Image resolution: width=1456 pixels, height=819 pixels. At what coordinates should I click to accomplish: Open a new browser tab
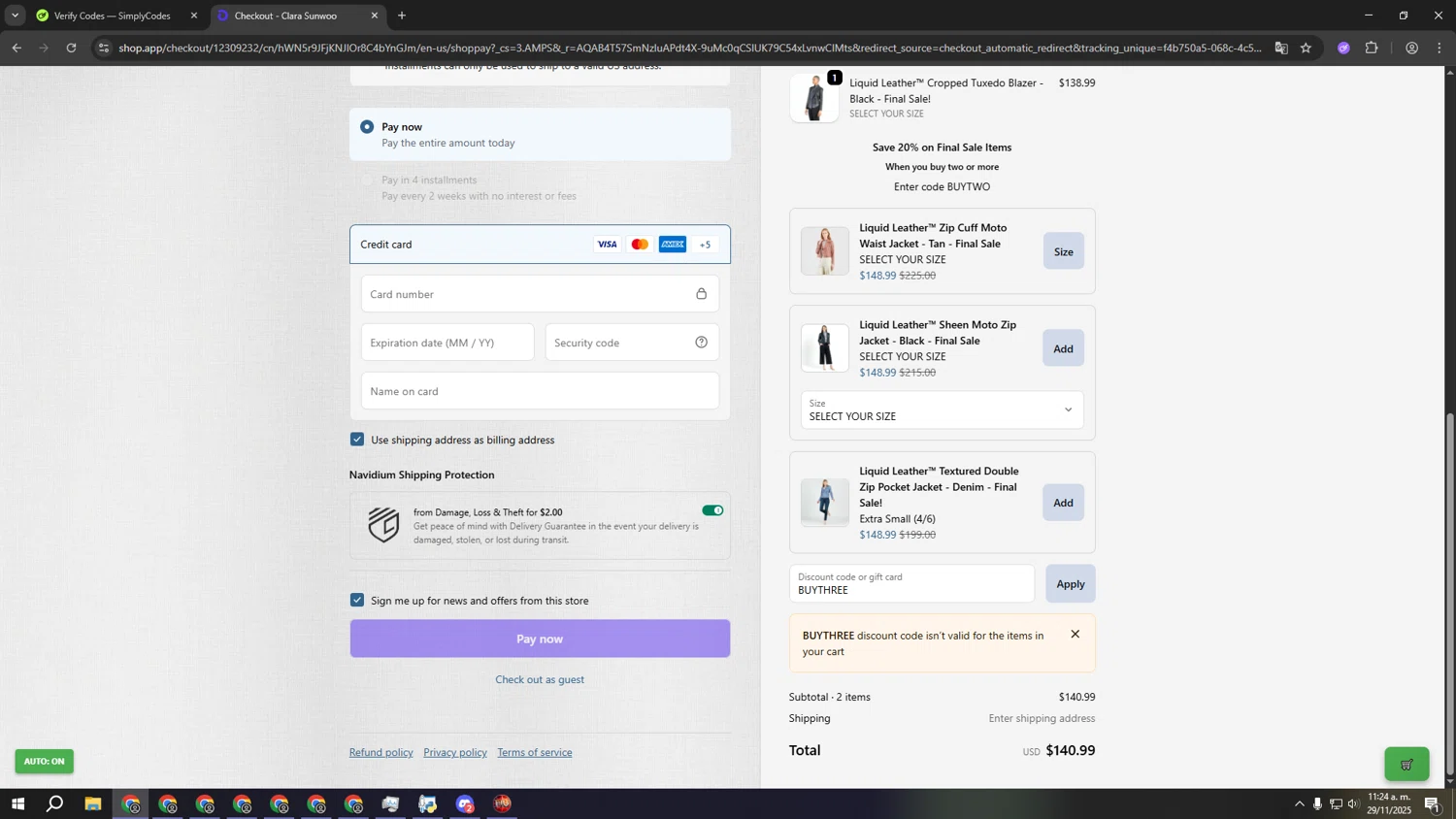click(402, 16)
